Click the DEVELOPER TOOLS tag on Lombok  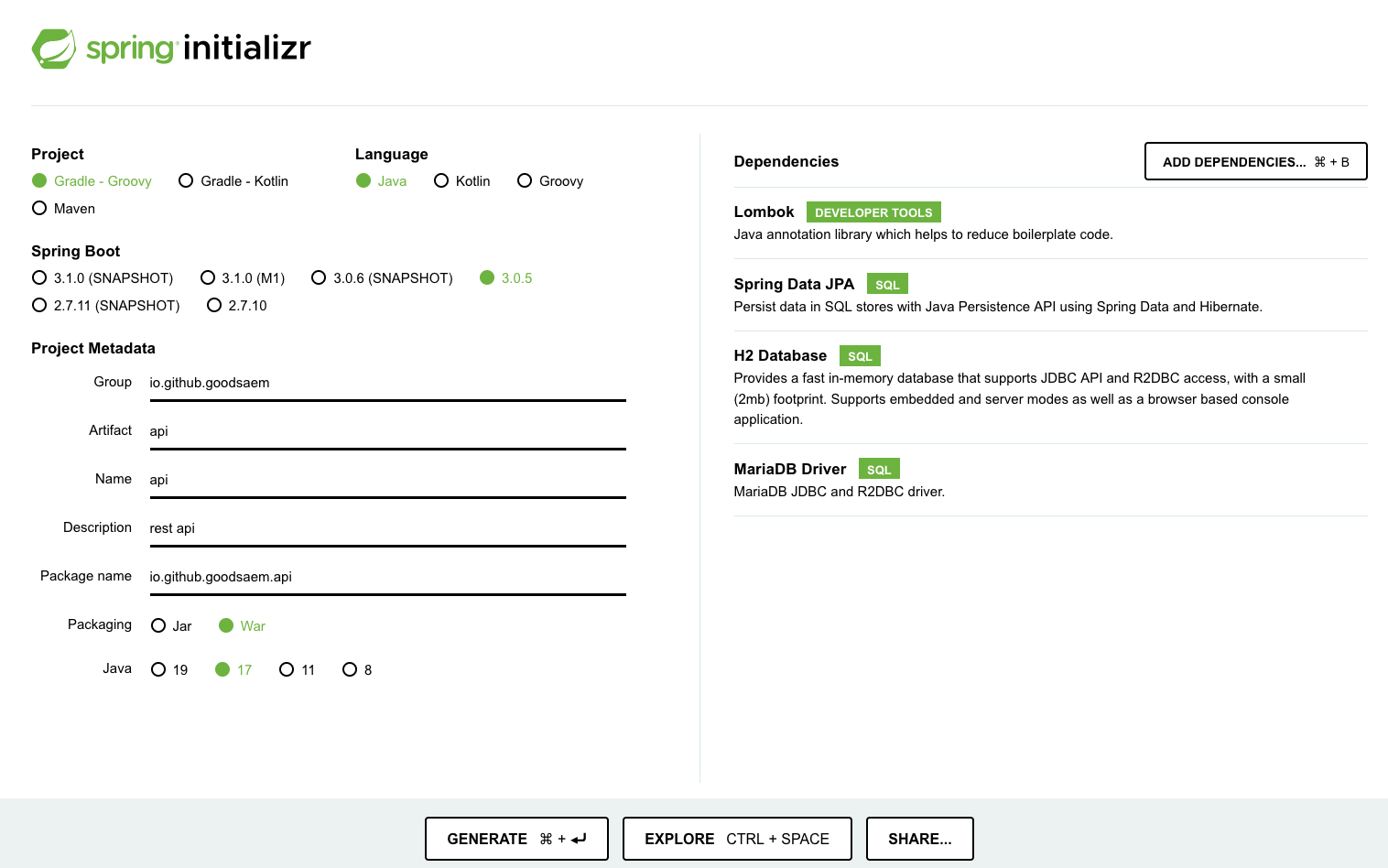click(873, 212)
